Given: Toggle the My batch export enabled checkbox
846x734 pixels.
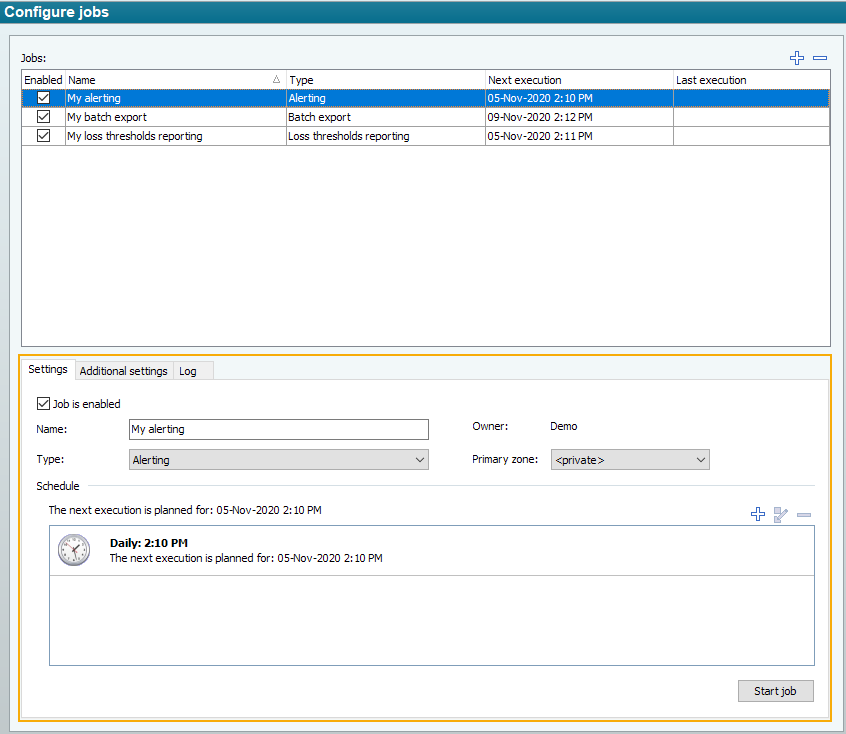Looking at the screenshot, I should tap(43, 117).
